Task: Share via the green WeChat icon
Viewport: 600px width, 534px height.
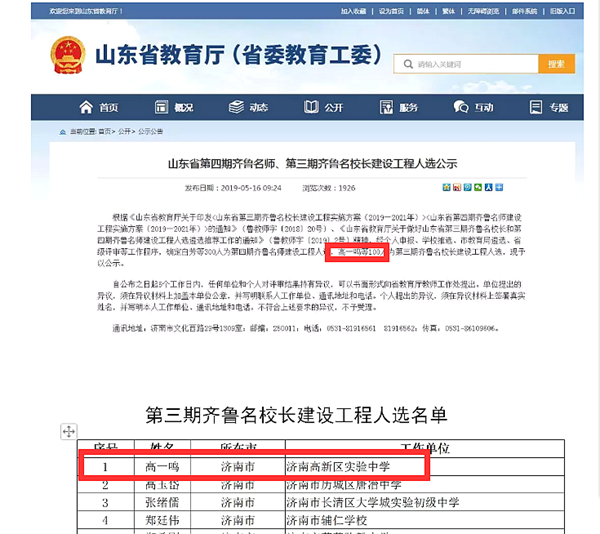Action: click(x=478, y=187)
